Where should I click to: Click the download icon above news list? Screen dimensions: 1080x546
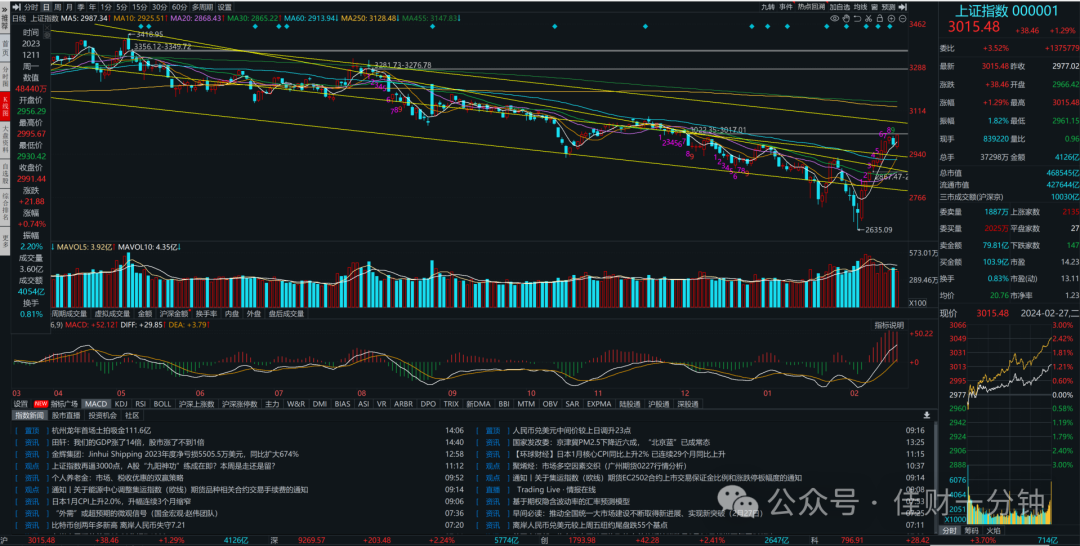(927, 415)
